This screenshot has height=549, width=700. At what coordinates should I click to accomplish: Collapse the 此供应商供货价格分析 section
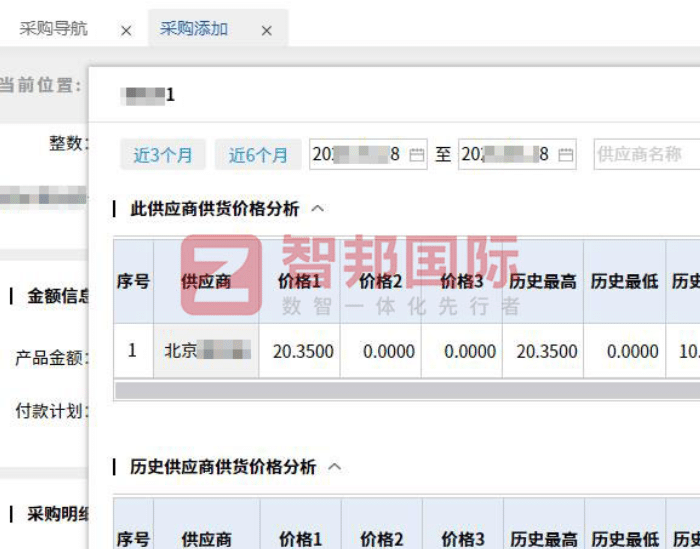(318, 209)
